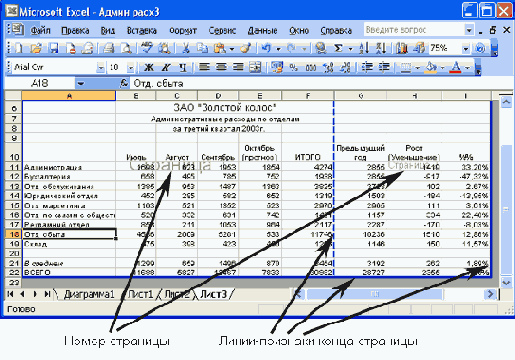Image resolution: width=515 pixels, height=360 pixels.
Task: Click the vertical scrollbar up arrow
Action: tap(506, 102)
